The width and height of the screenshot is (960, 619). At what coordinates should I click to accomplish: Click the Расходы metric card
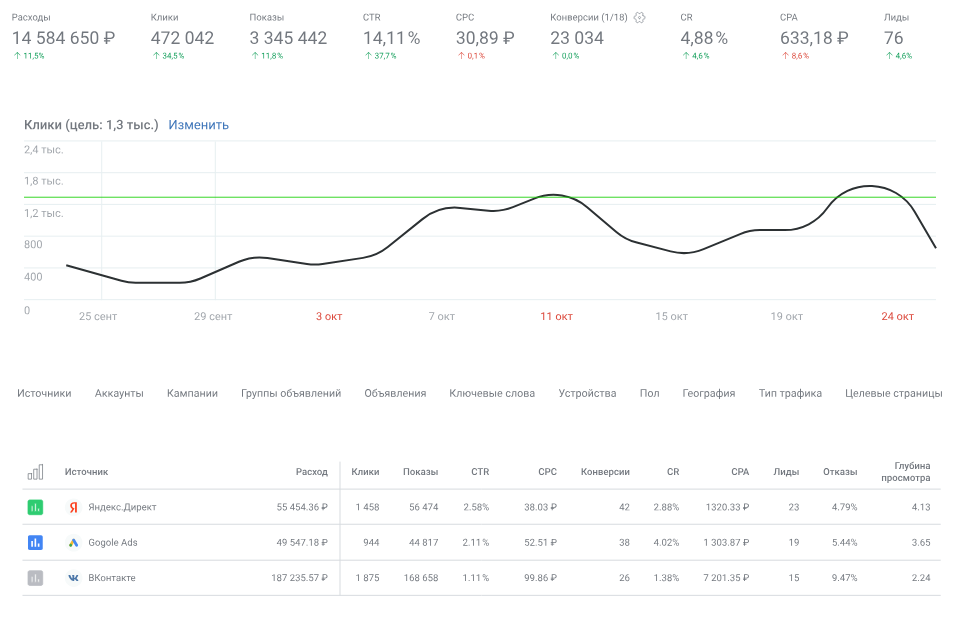click(x=64, y=37)
